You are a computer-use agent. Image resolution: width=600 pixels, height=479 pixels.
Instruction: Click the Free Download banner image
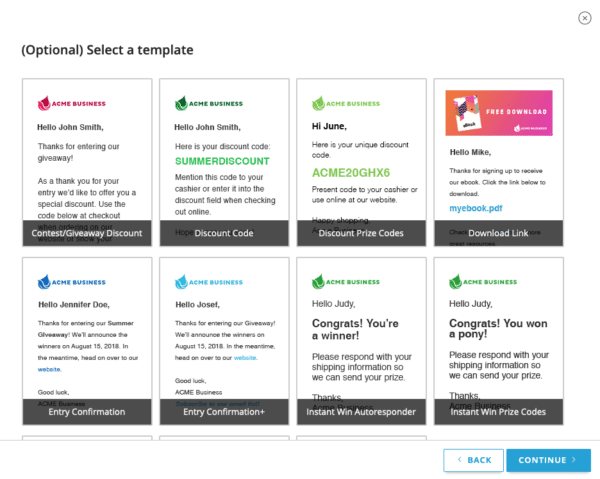[x=498, y=113]
